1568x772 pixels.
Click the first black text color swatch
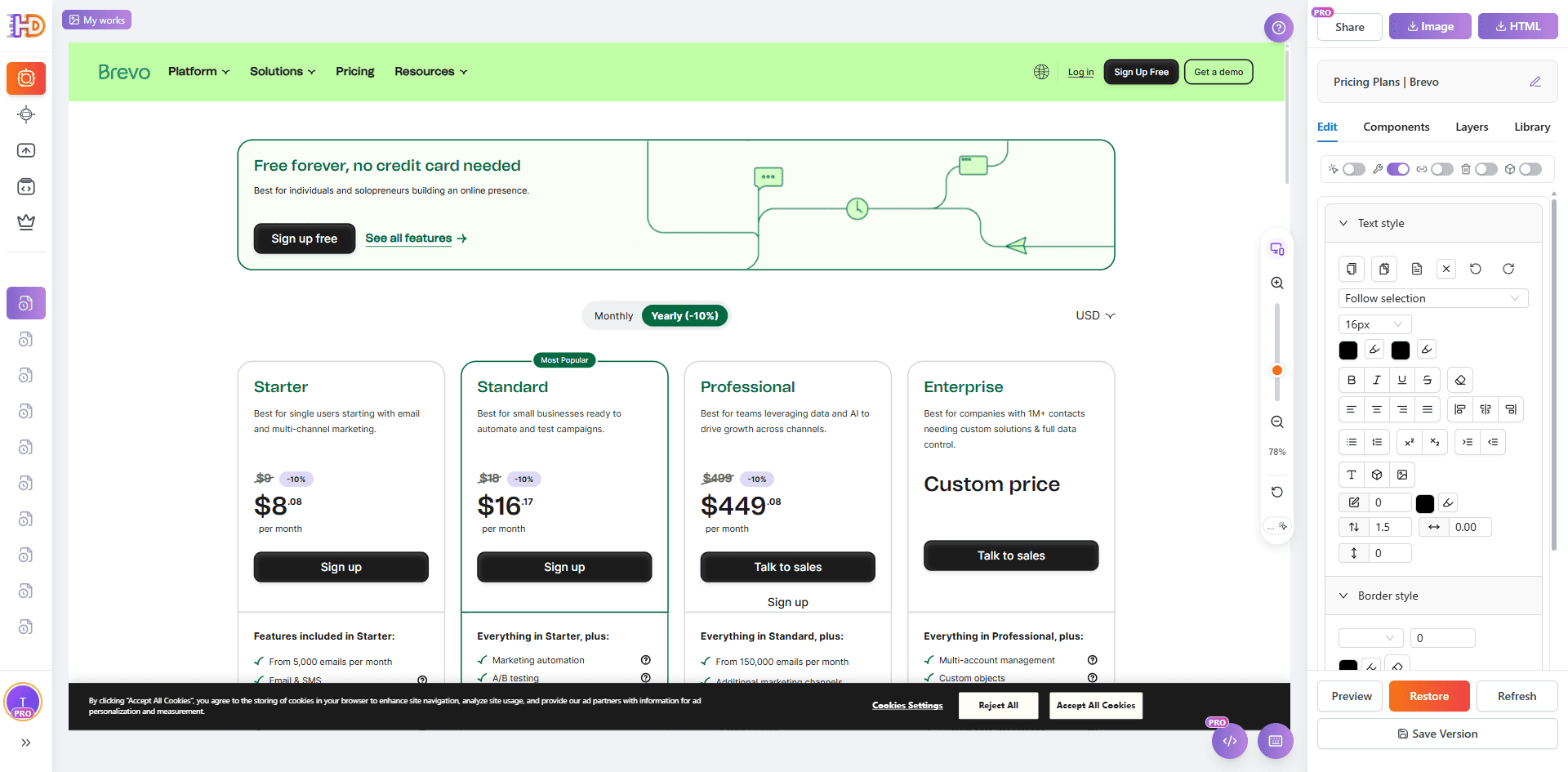1348,350
